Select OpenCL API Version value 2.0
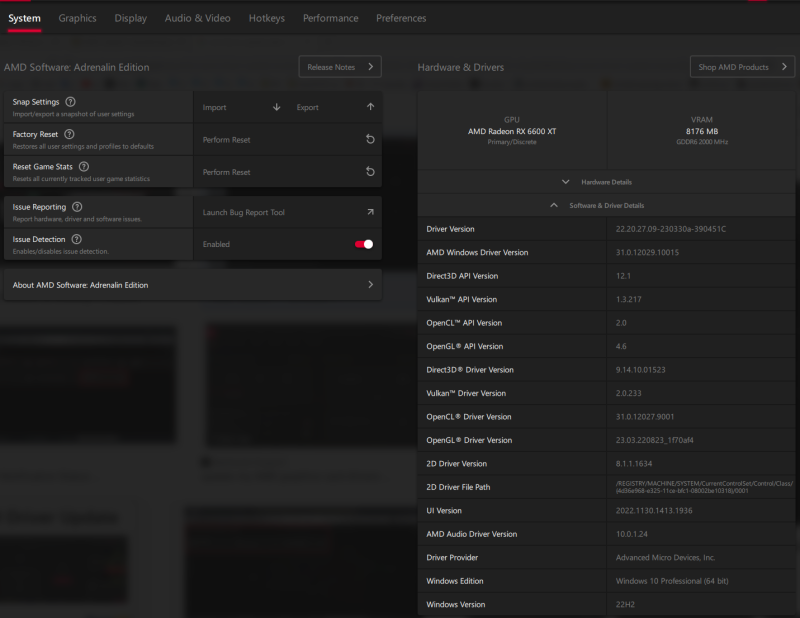 coord(621,323)
